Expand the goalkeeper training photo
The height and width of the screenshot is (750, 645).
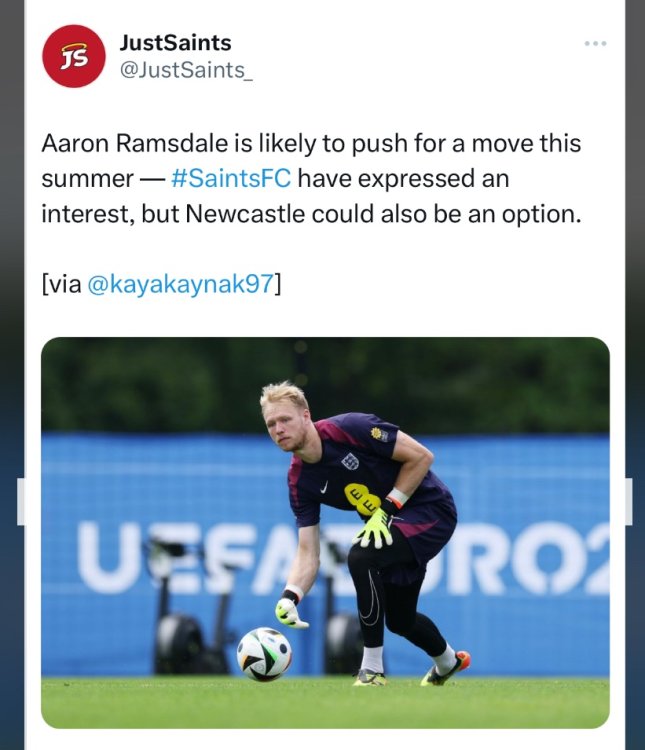pyautogui.click(x=325, y=532)
